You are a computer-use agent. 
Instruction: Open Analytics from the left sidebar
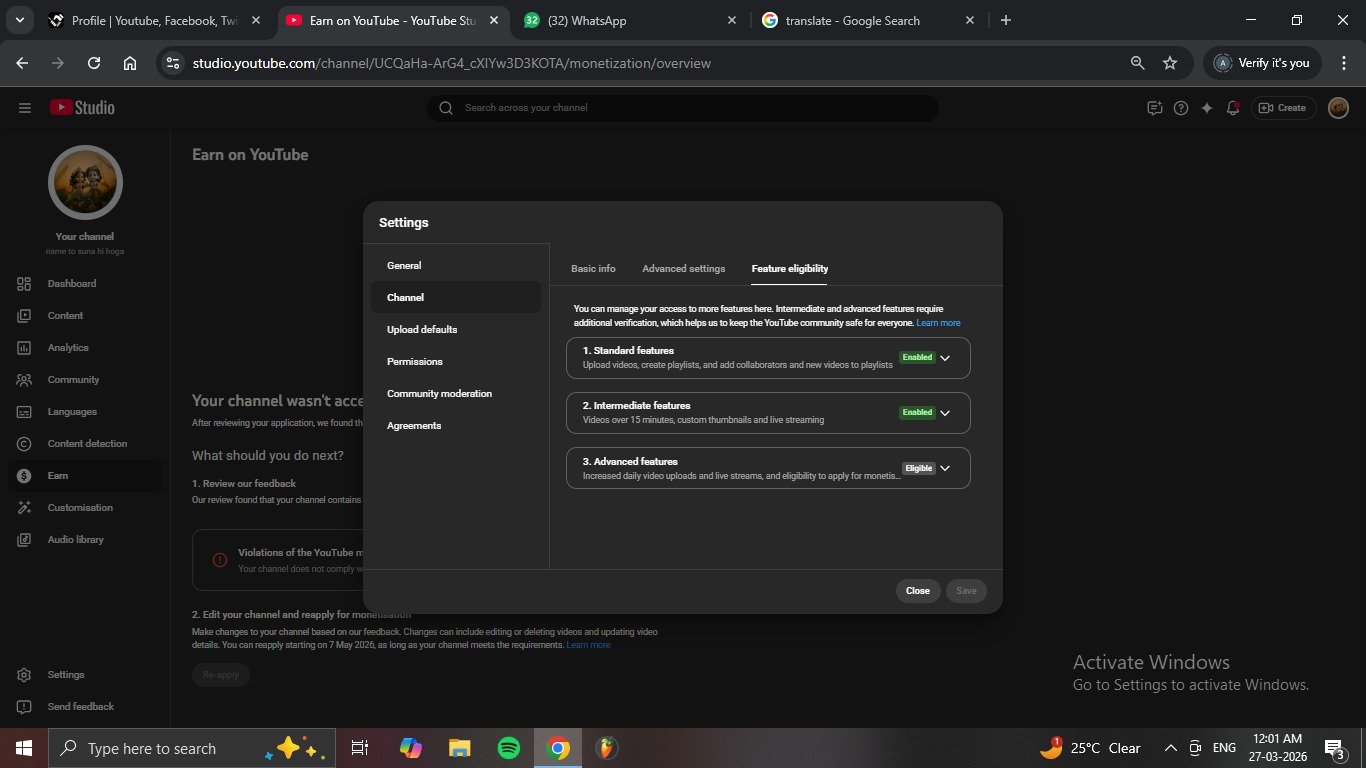68,348
